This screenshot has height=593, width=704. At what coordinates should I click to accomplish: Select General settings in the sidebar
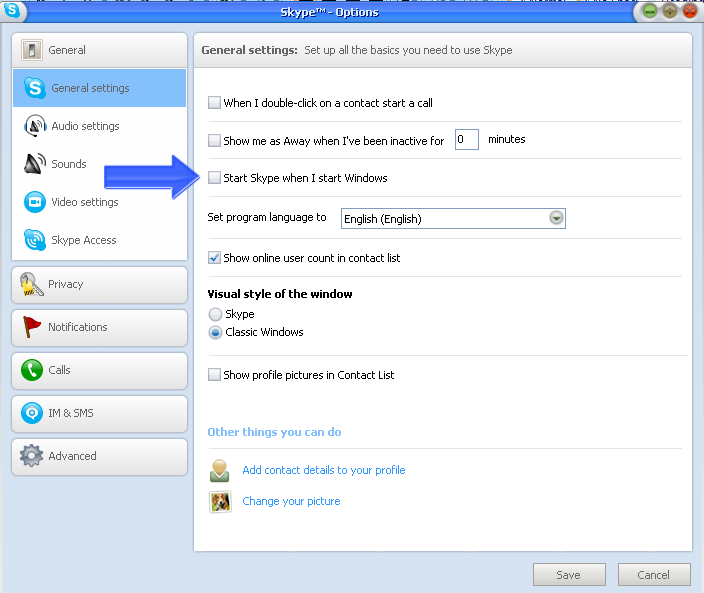tap(99, 88)
